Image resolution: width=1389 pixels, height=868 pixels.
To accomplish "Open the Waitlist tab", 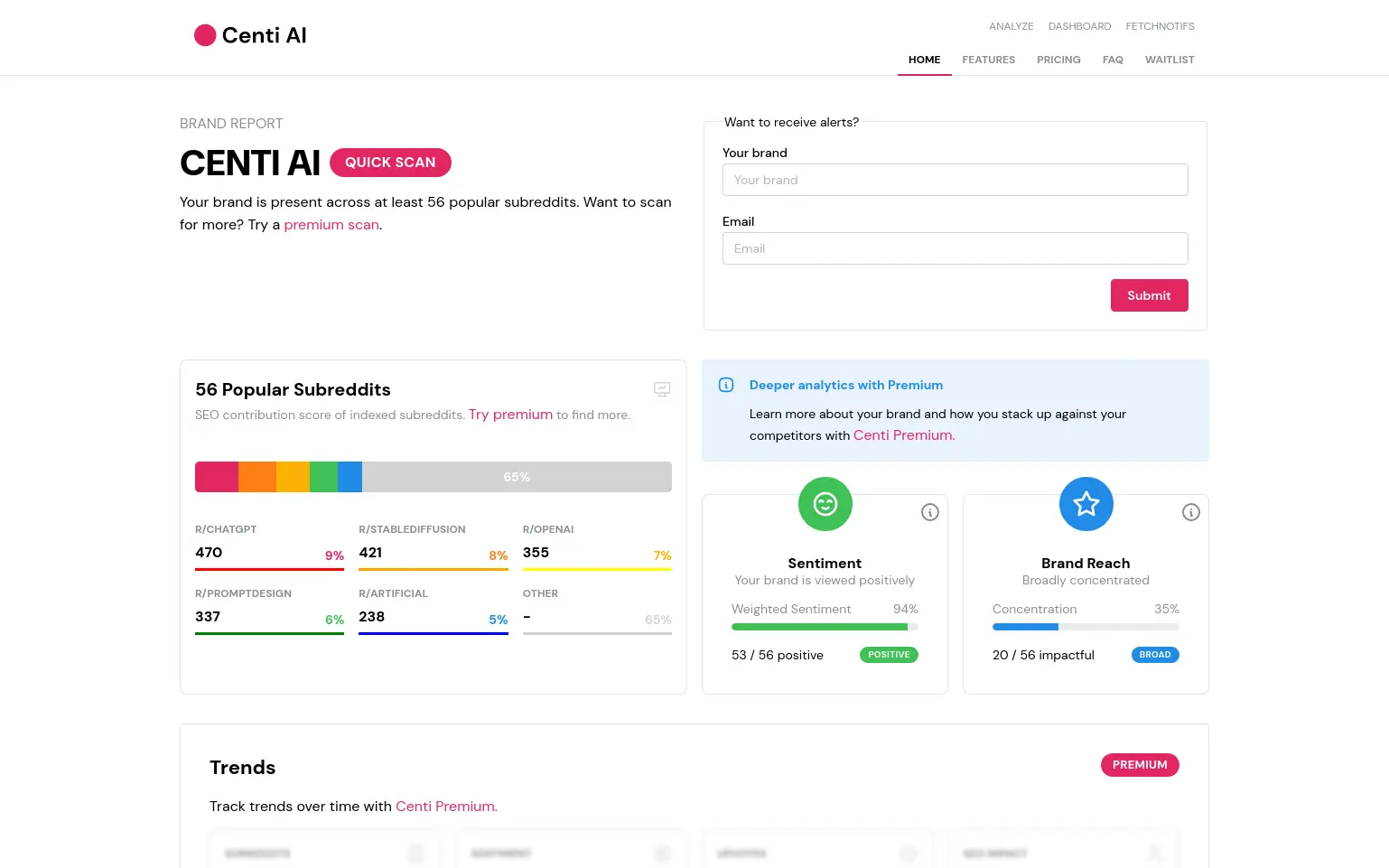I will [x=1170, y=60].
